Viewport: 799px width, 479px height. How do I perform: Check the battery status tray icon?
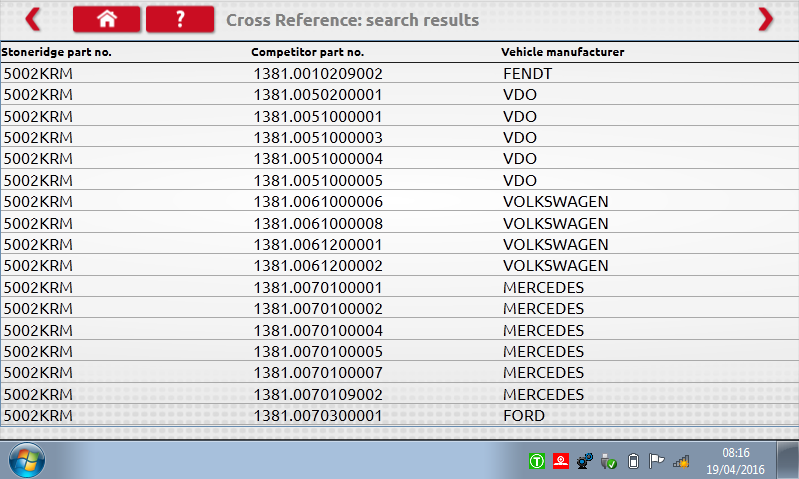coord(633,462)
